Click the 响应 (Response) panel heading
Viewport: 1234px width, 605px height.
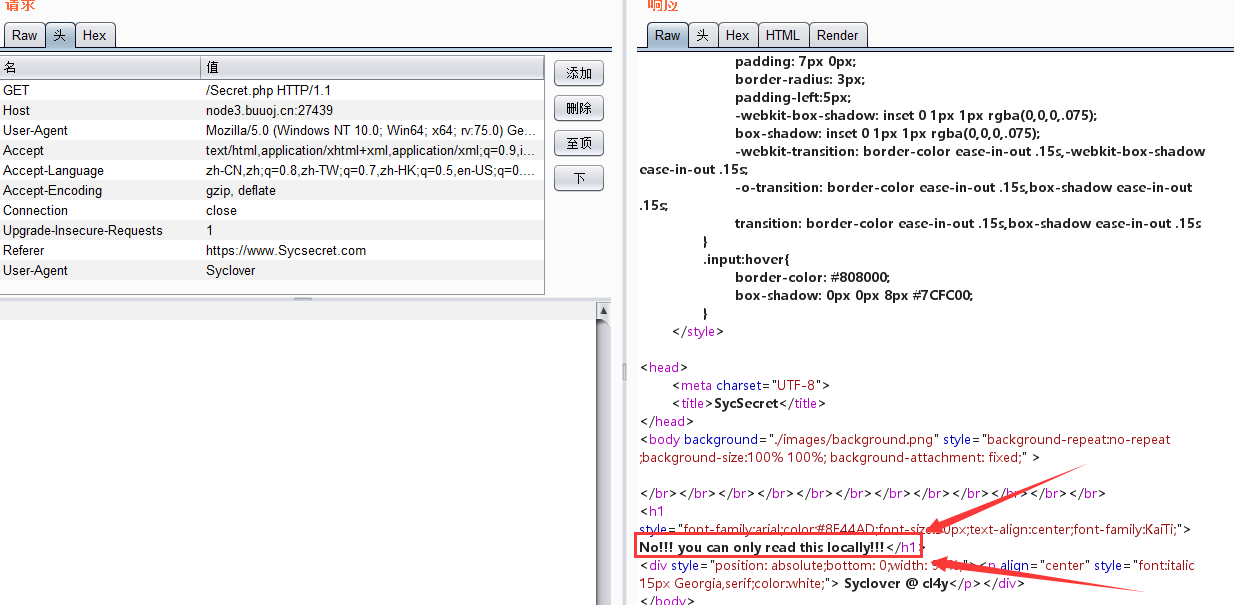pyautogui.click(x=664, y=5)
